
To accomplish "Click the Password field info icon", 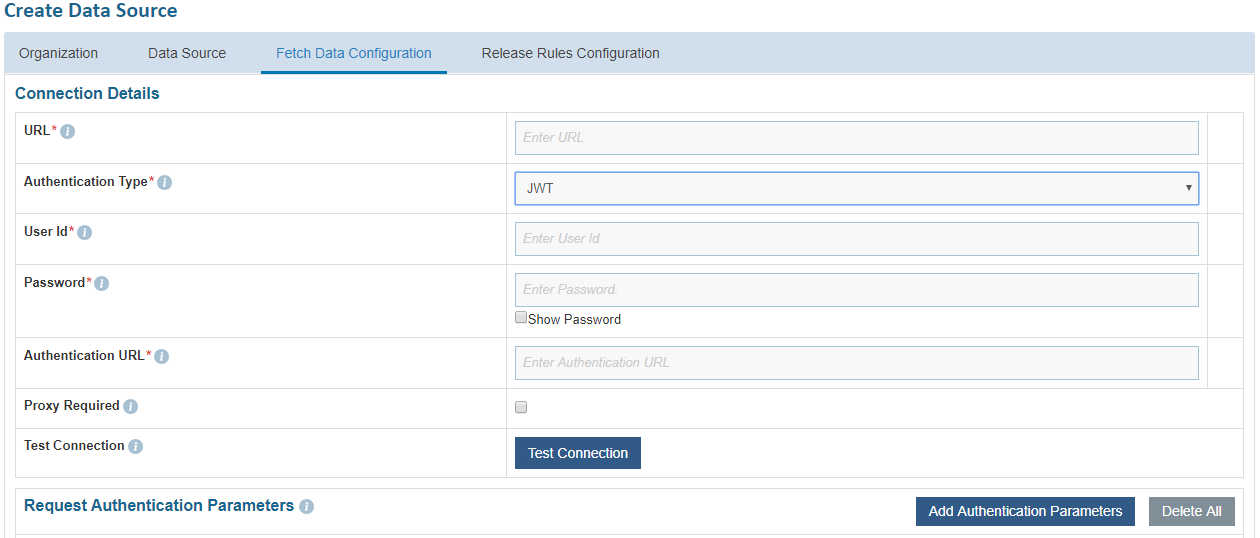I will tap(101, 284).
